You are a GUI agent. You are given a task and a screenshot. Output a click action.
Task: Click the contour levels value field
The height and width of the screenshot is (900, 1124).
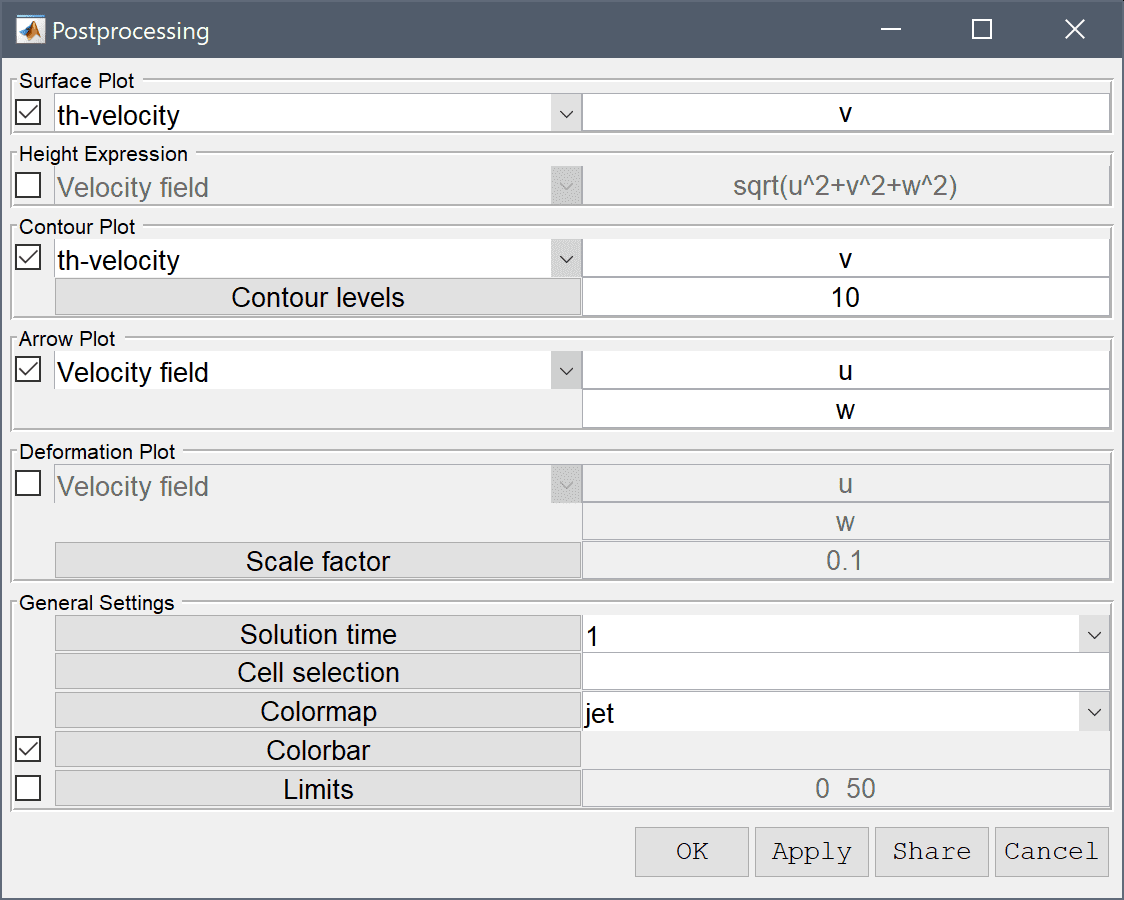pos(846,297)
